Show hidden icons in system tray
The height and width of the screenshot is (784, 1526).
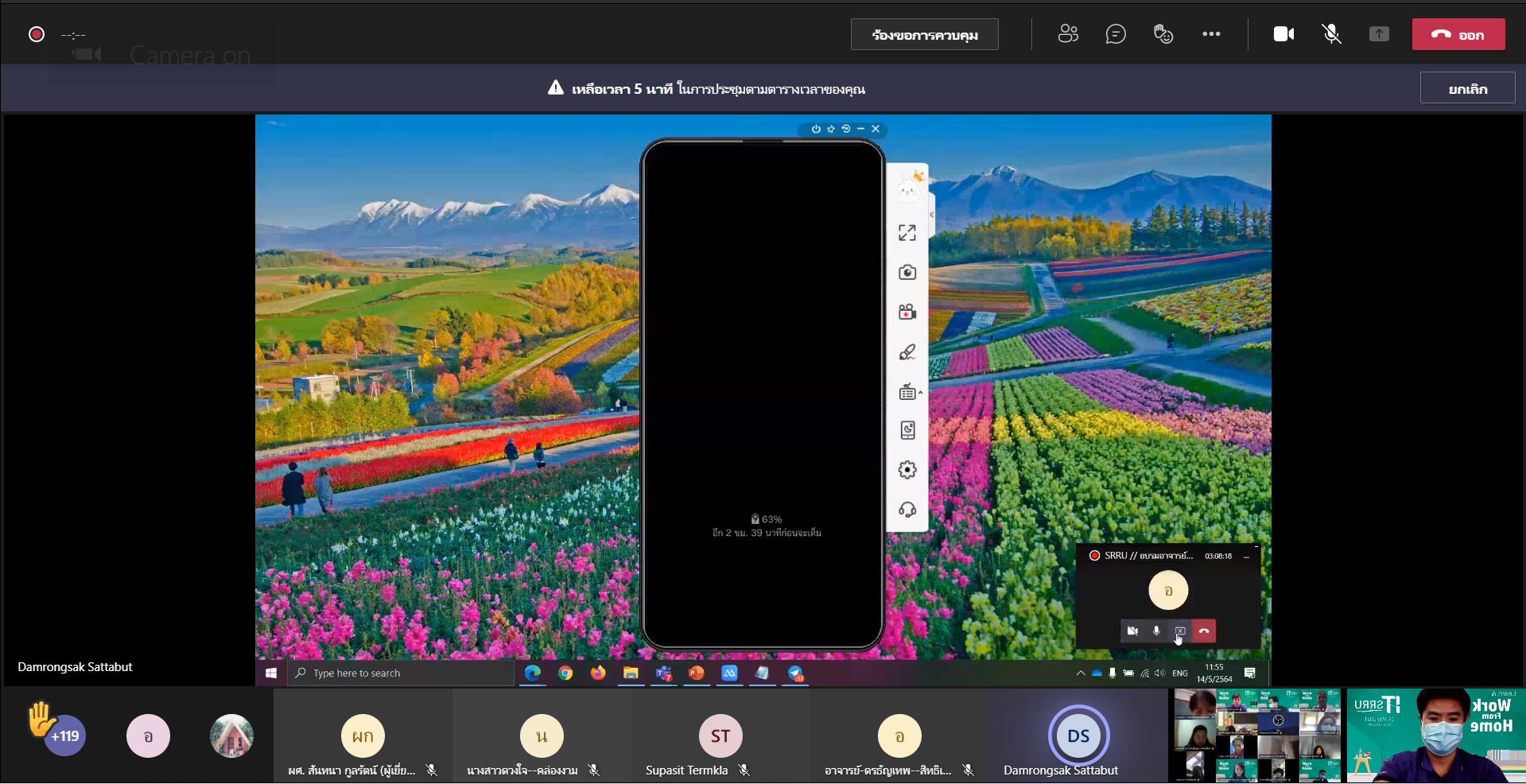pyautogui.click(x=1080, y=673)
